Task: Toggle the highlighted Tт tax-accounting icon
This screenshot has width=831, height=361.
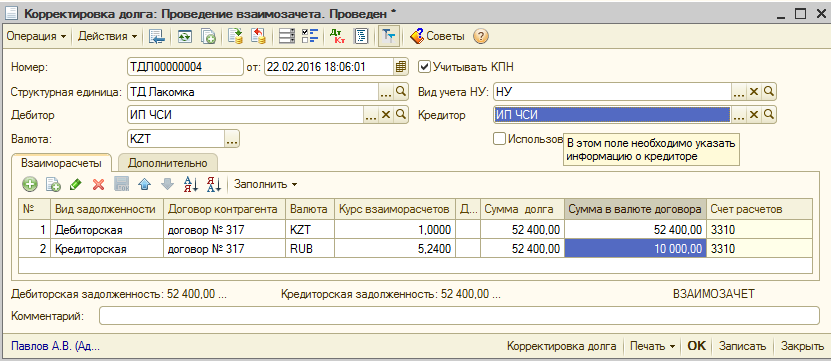Action: (388, 36)
